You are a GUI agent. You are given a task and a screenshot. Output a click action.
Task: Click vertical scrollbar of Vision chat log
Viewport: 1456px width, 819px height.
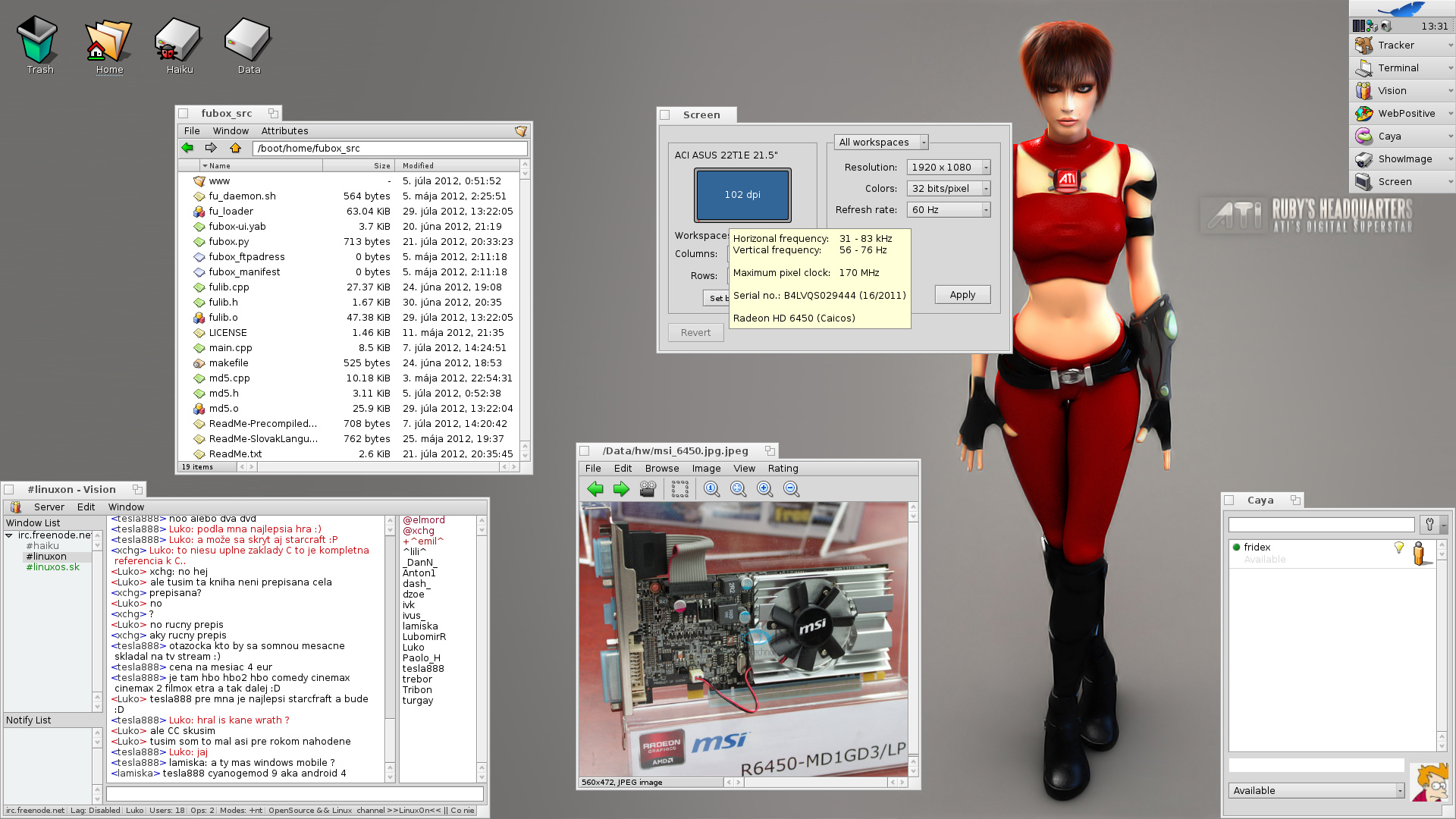pyautogui.click(x=390, y=648)
